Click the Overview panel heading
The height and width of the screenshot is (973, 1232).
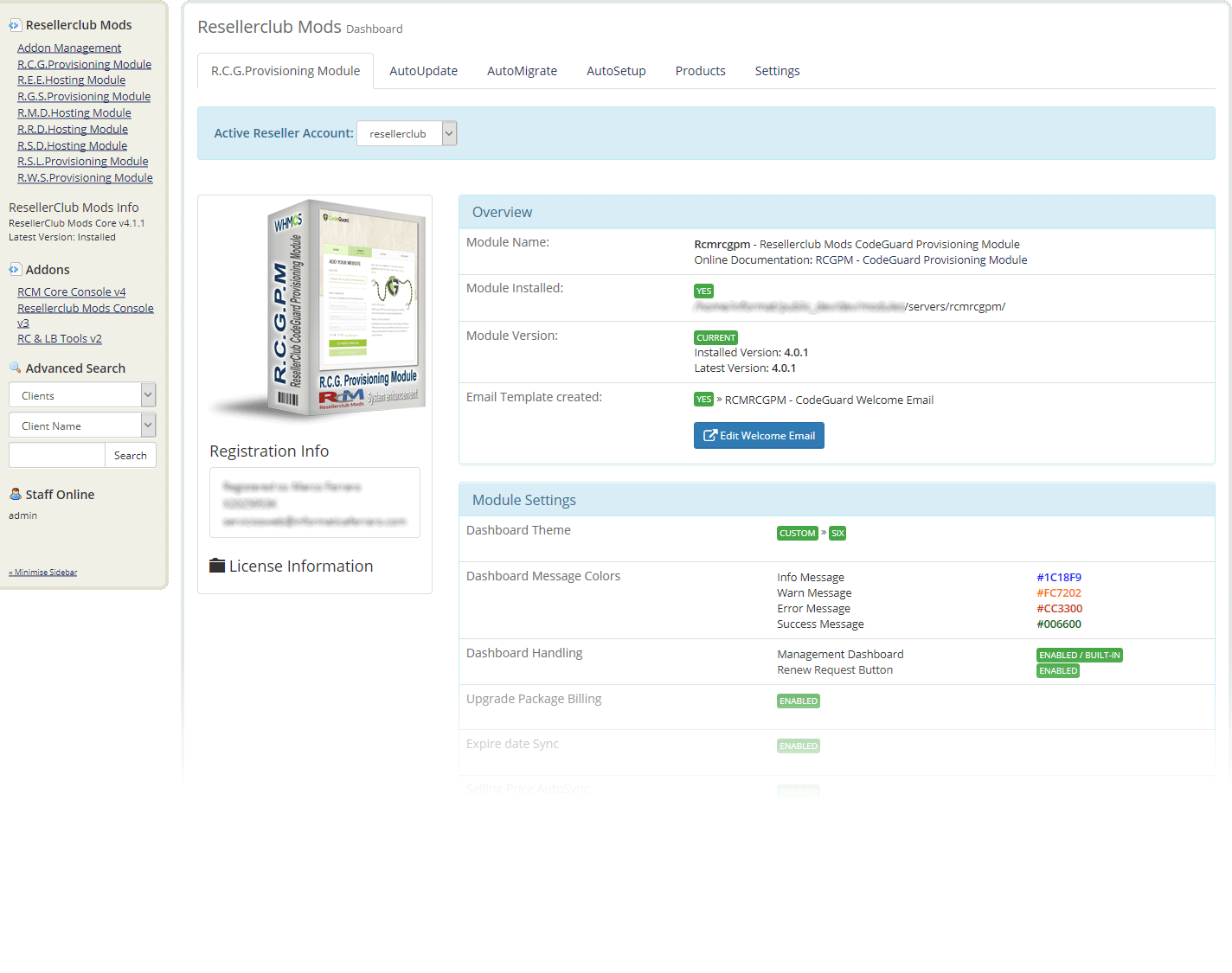pos(502,212)
